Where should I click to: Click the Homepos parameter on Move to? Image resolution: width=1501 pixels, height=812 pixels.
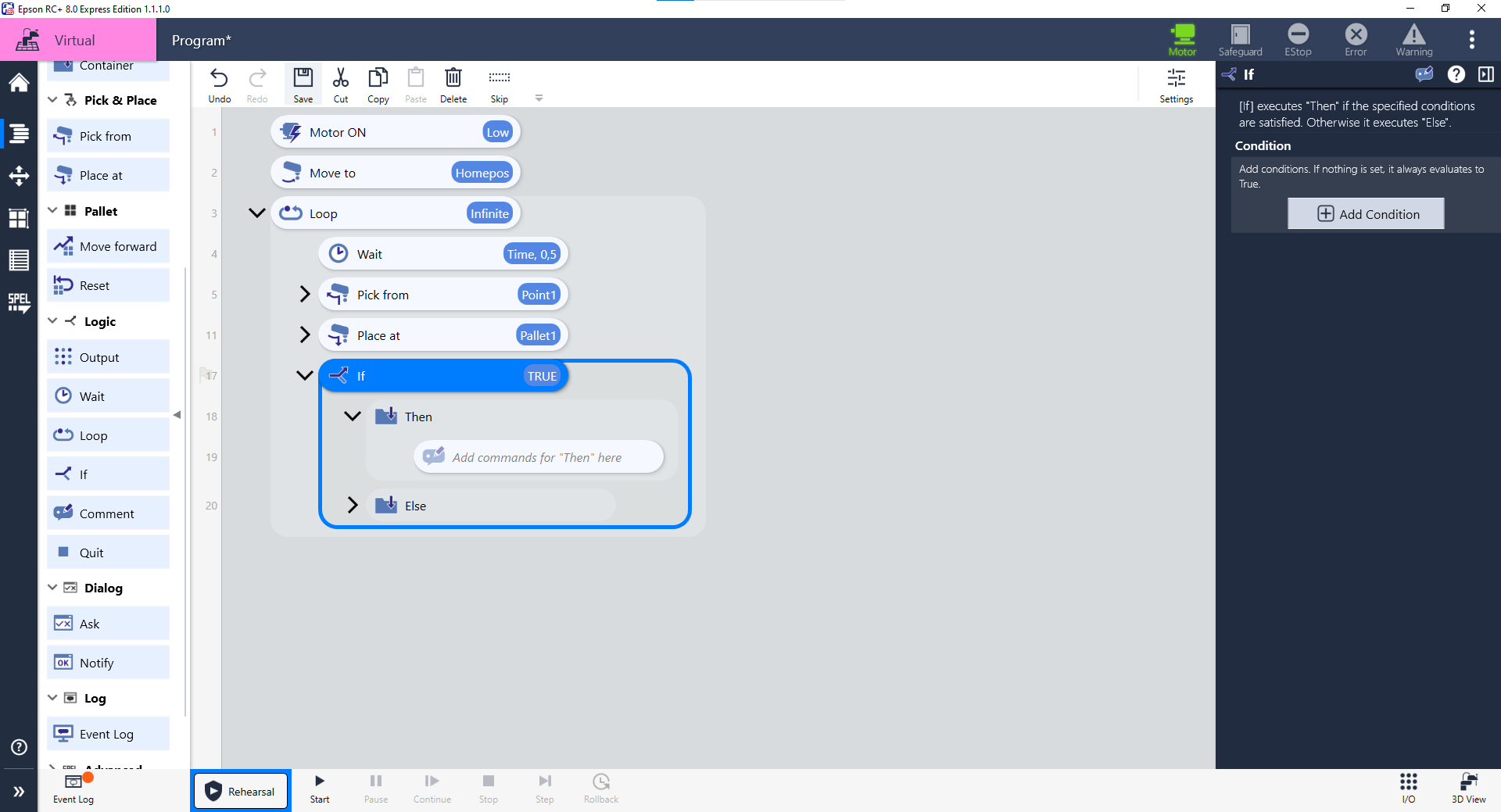(x=482, y=173)
